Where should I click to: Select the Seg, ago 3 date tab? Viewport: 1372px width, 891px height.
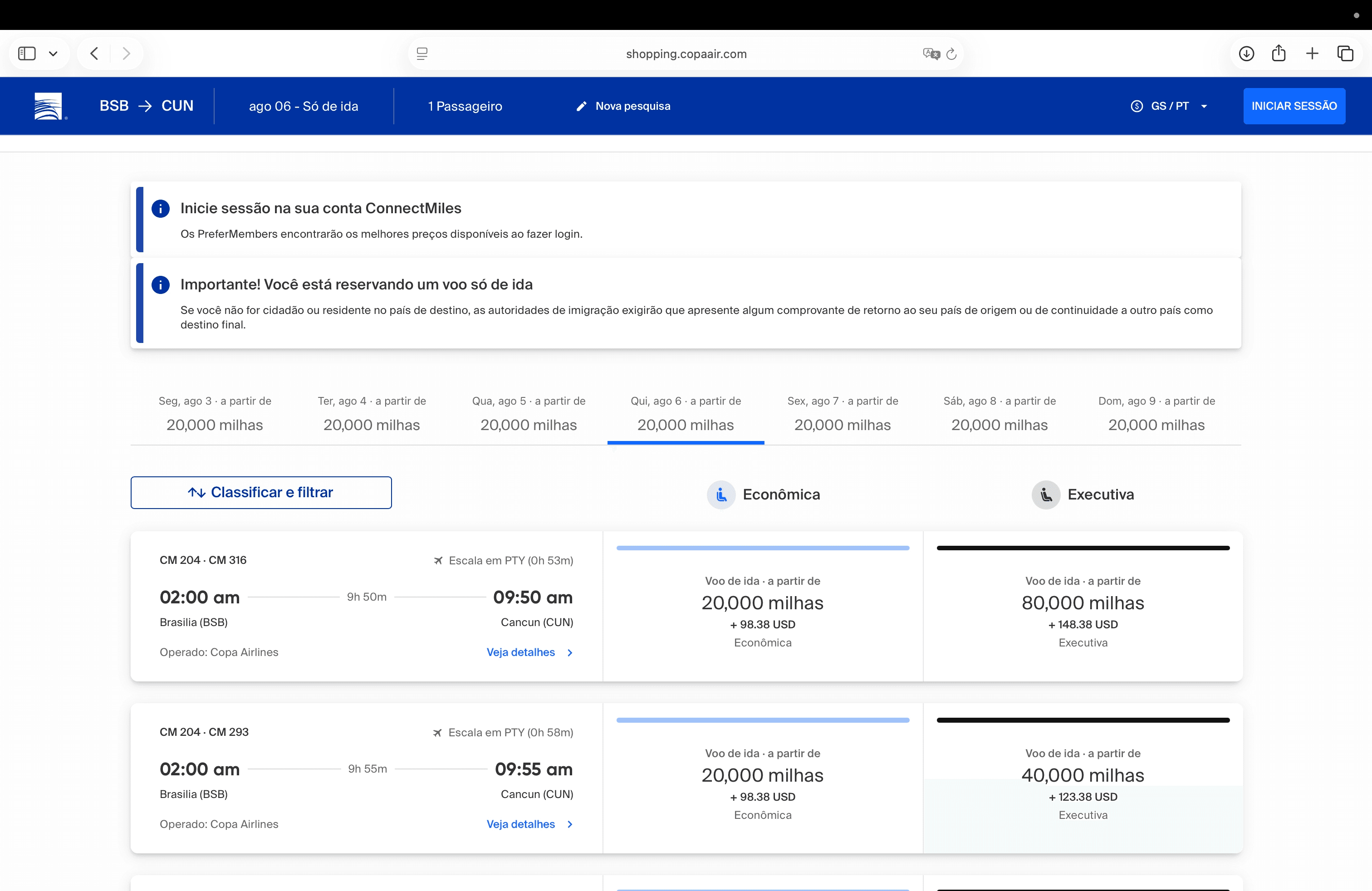click(x=215, y=414)
